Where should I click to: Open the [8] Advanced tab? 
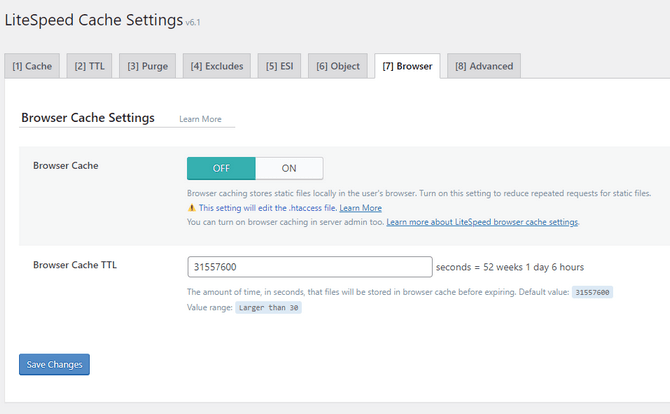coord(484,66)
